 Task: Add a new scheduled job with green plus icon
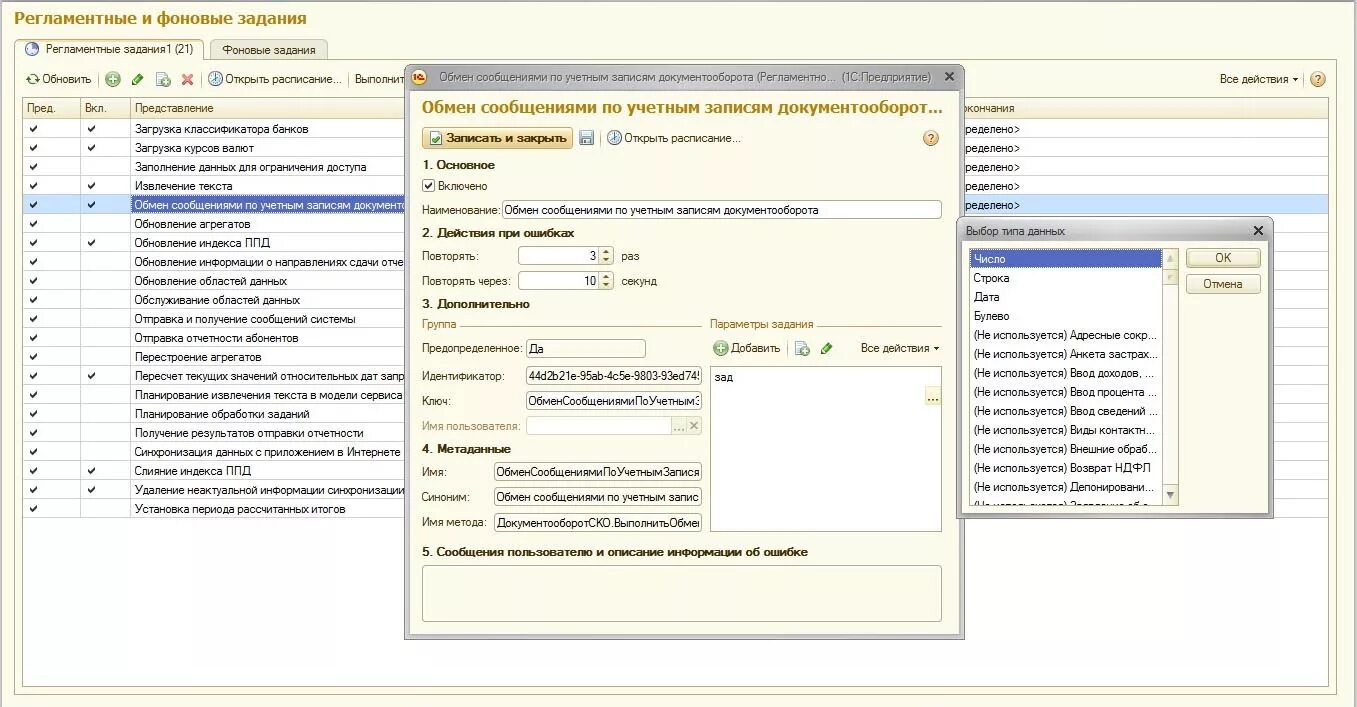pyautogui.click(x=113, y=79)
